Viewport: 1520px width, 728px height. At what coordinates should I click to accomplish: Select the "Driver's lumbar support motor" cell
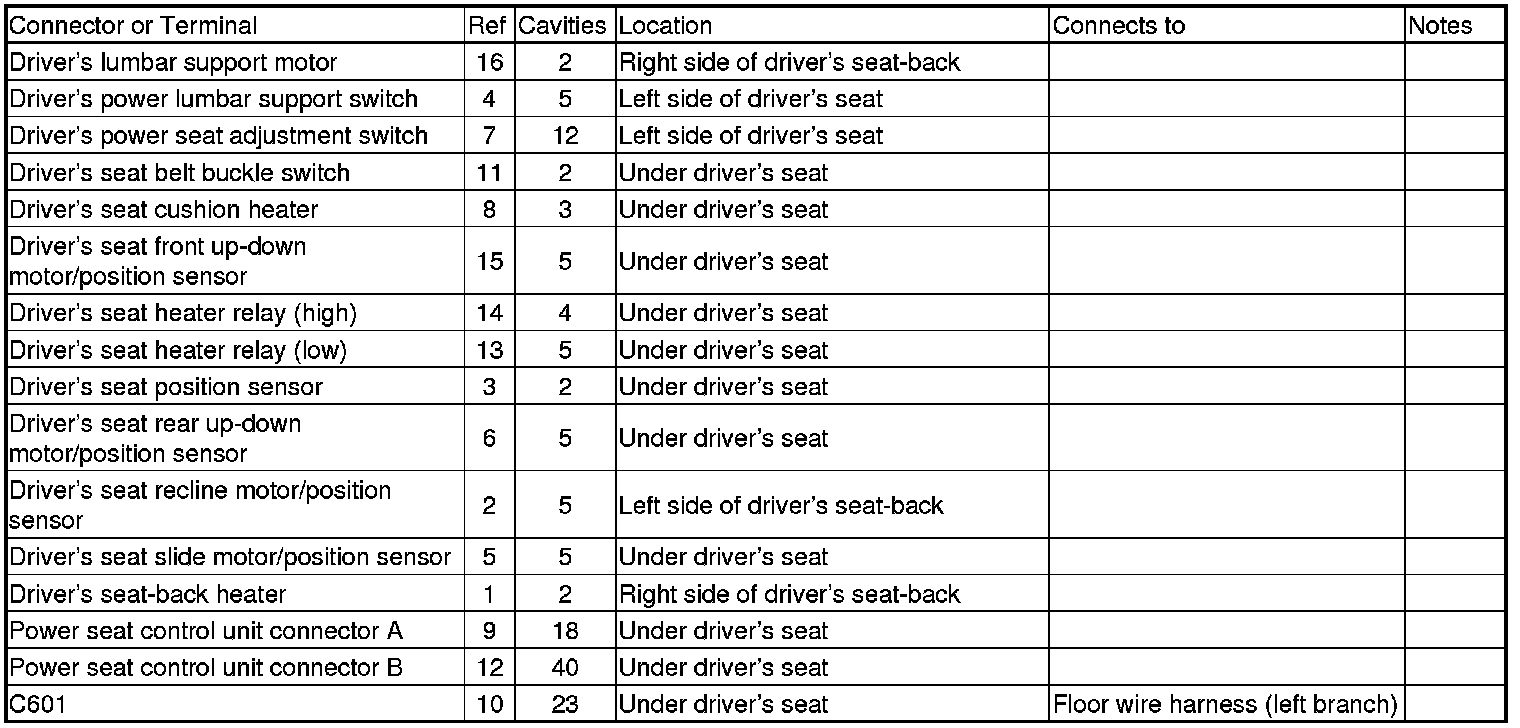pos(174,63)
